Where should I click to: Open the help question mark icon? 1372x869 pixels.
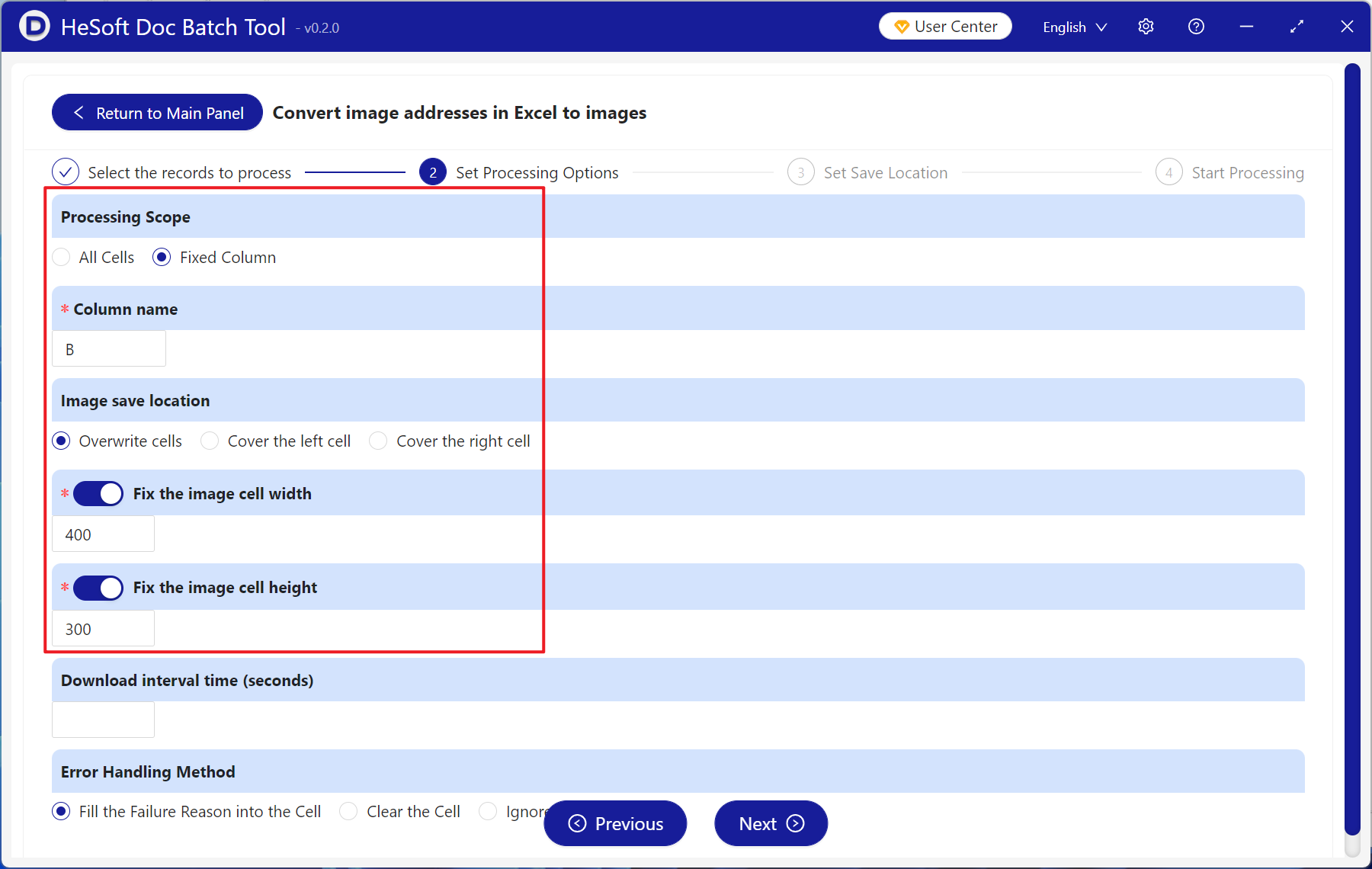pos(1196,27)
